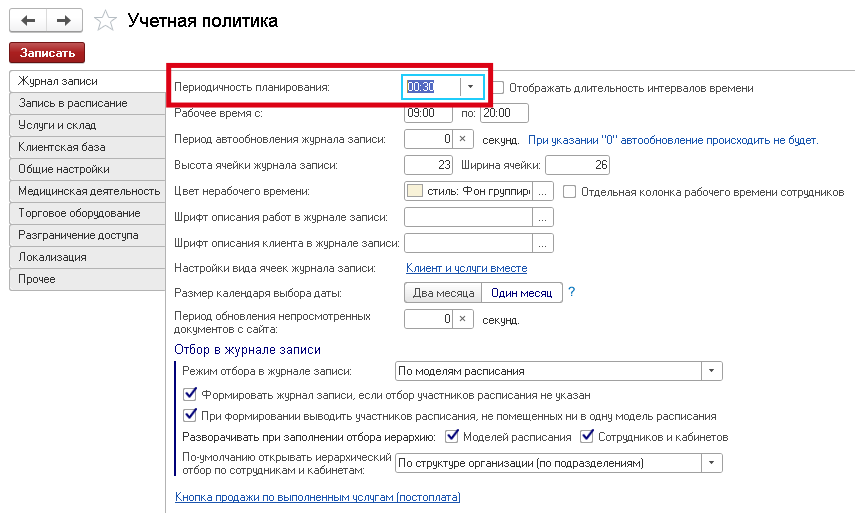855x513 pixels.
Task: Click the journal cell height input field
Action: (x=430, y=165)
